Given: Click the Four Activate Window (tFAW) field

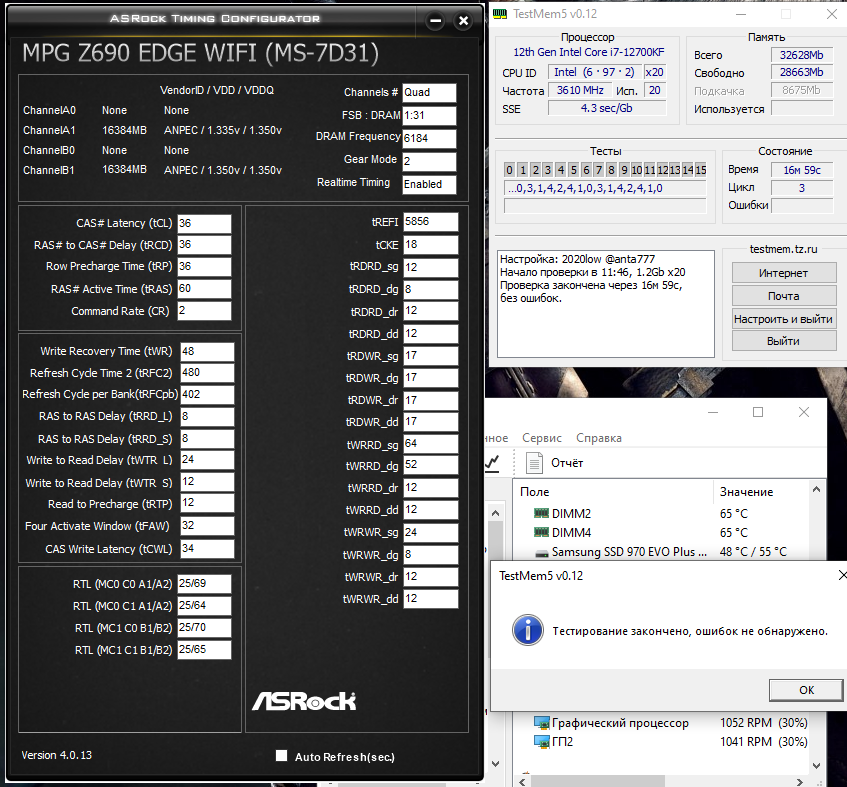Looking at the screenshot, I should click(x=207, y=526).
